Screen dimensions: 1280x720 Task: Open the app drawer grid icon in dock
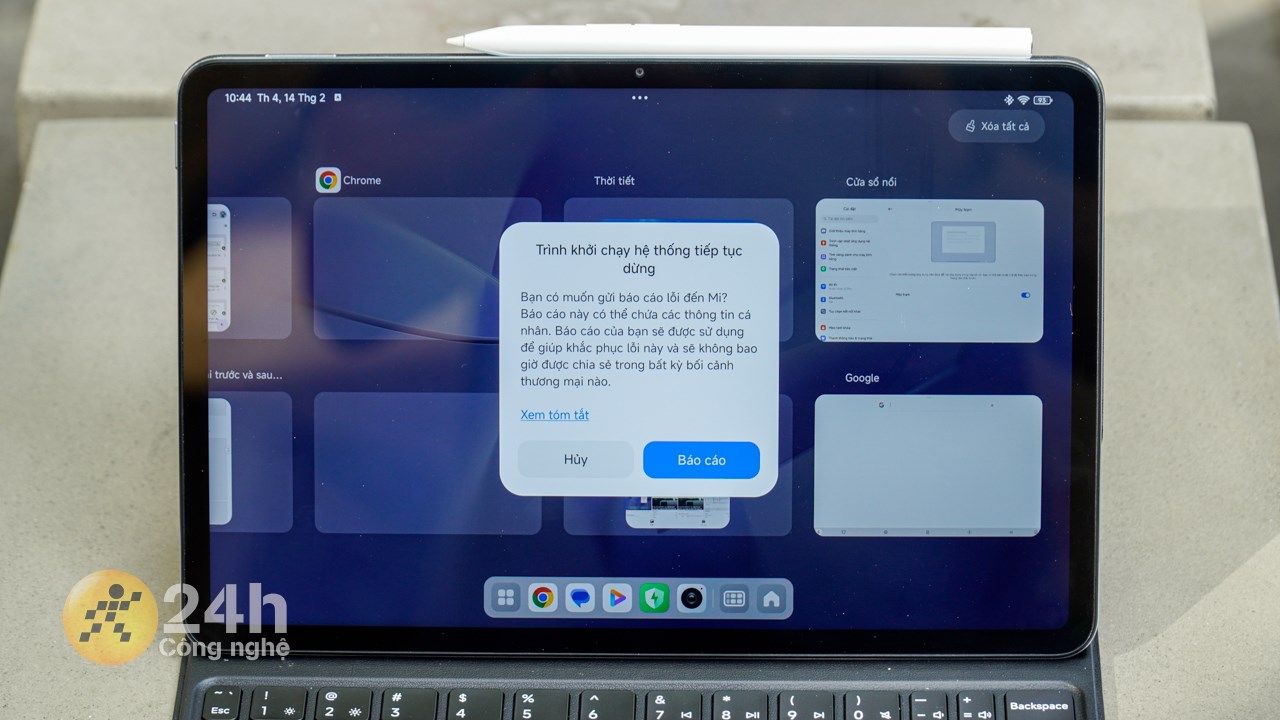[x=506, y=598]
